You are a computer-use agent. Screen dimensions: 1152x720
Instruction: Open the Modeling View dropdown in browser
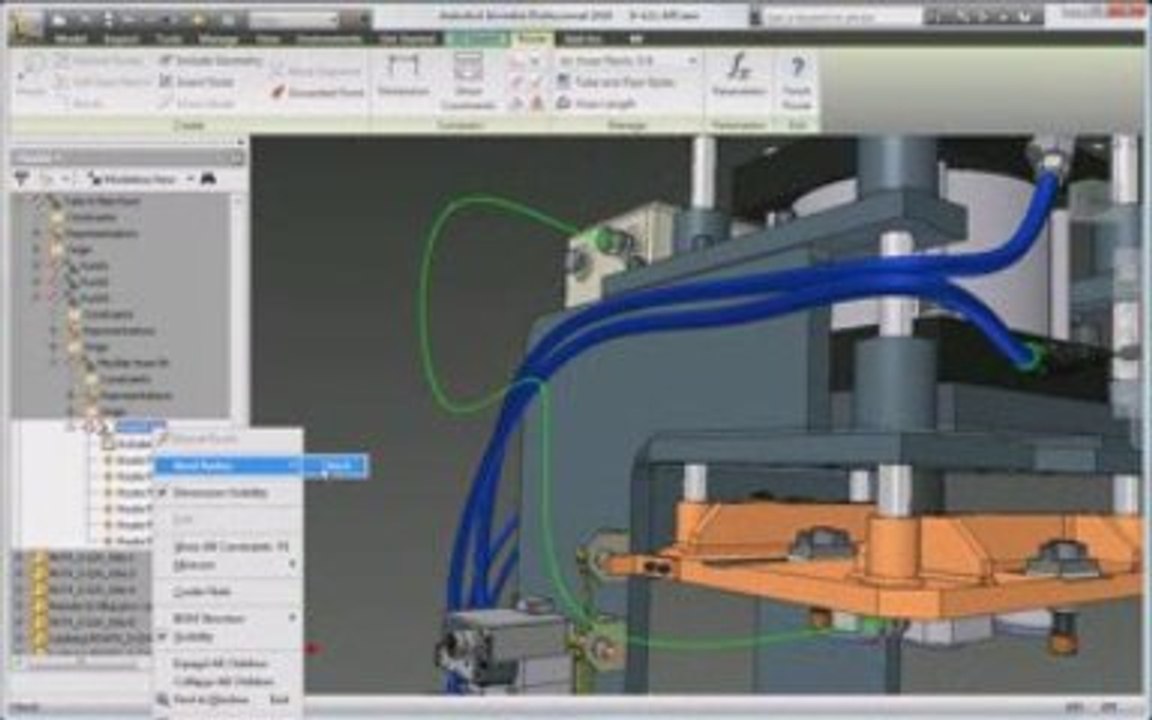point(141,179)
